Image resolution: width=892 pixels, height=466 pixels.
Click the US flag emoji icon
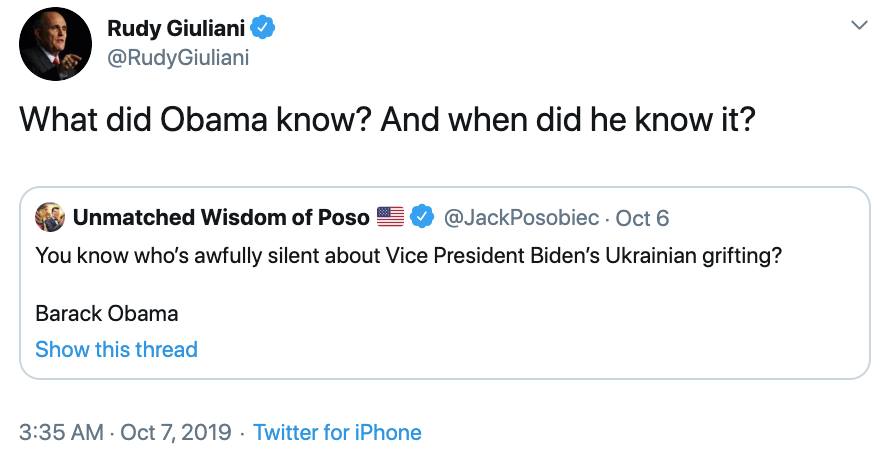coord(390,216)
